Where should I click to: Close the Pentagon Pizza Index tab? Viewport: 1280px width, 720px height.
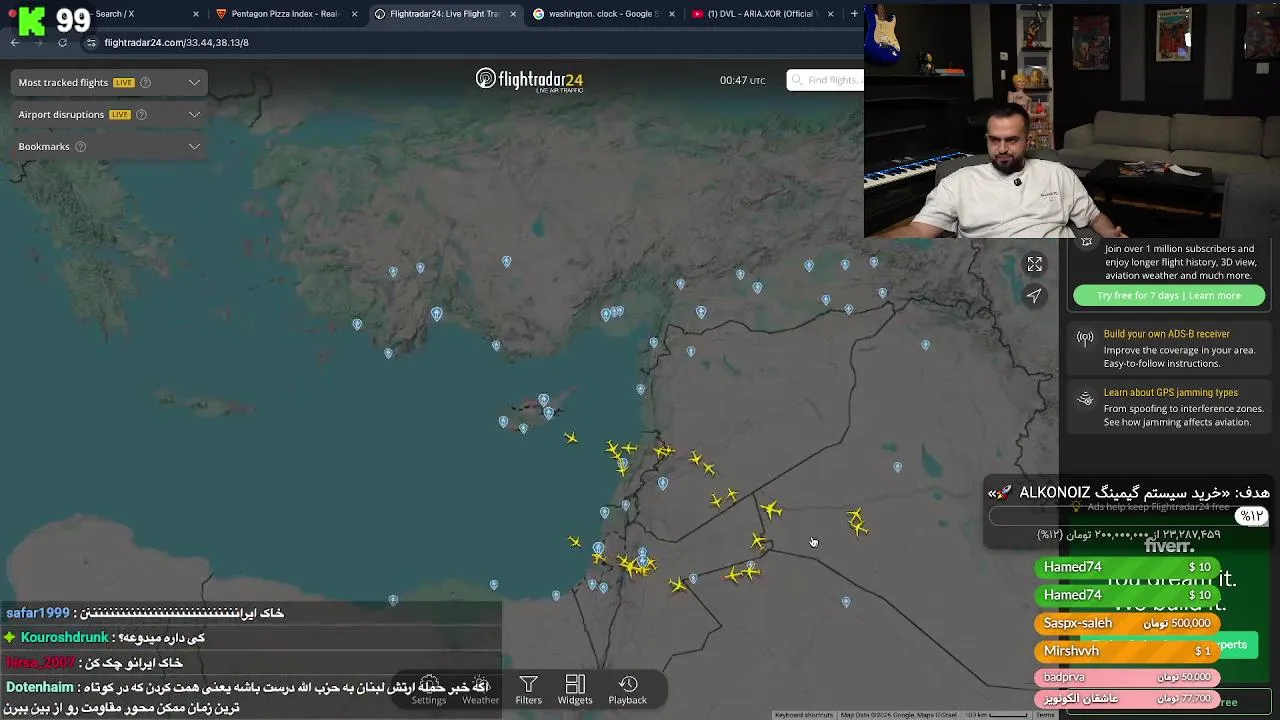[x=354, y=14]
